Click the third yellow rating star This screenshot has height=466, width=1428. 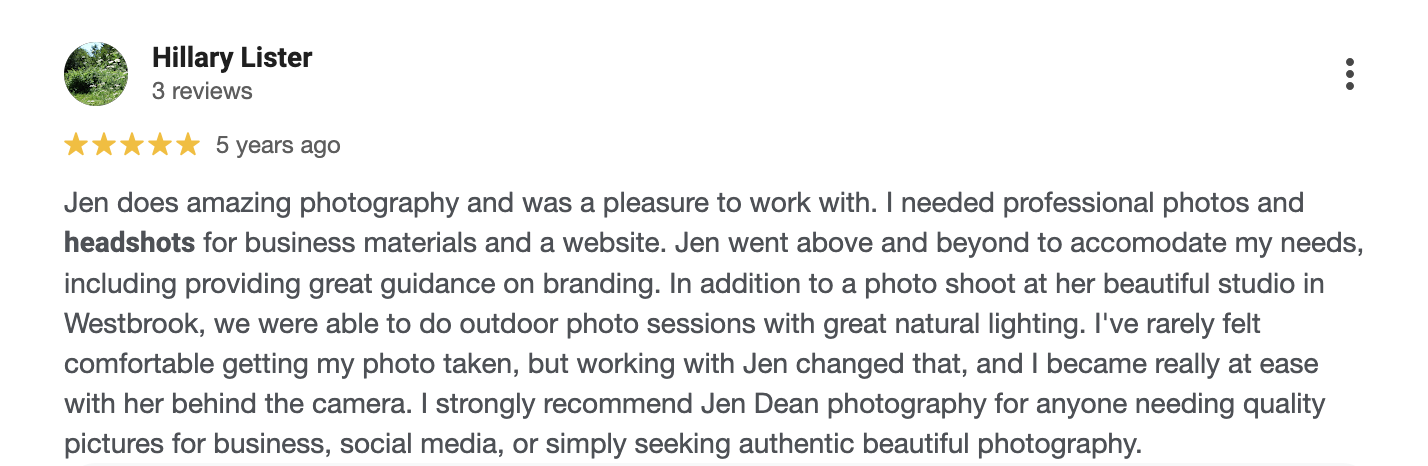pyautogui.click(x=132, y=146)
